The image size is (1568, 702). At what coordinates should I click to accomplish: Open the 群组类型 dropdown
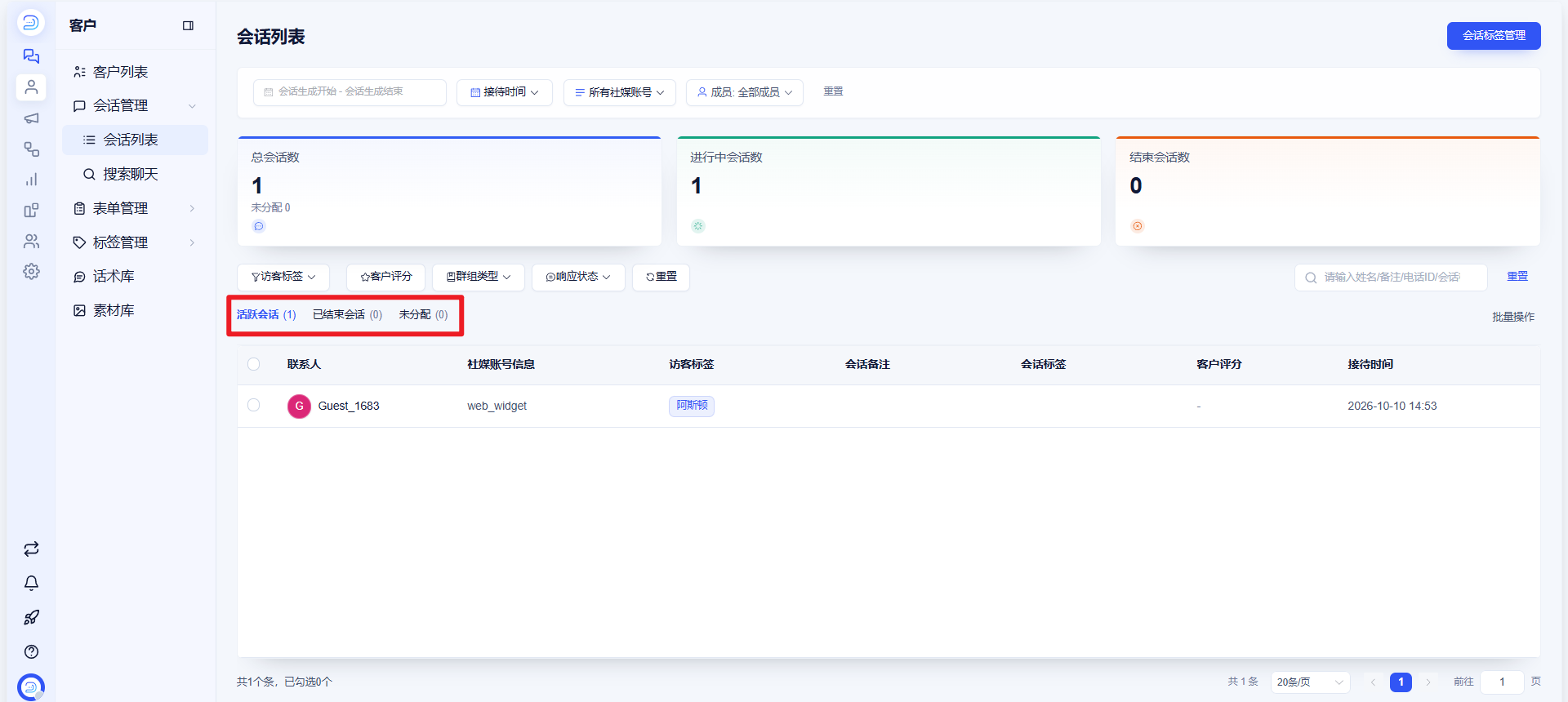(479, 277)
